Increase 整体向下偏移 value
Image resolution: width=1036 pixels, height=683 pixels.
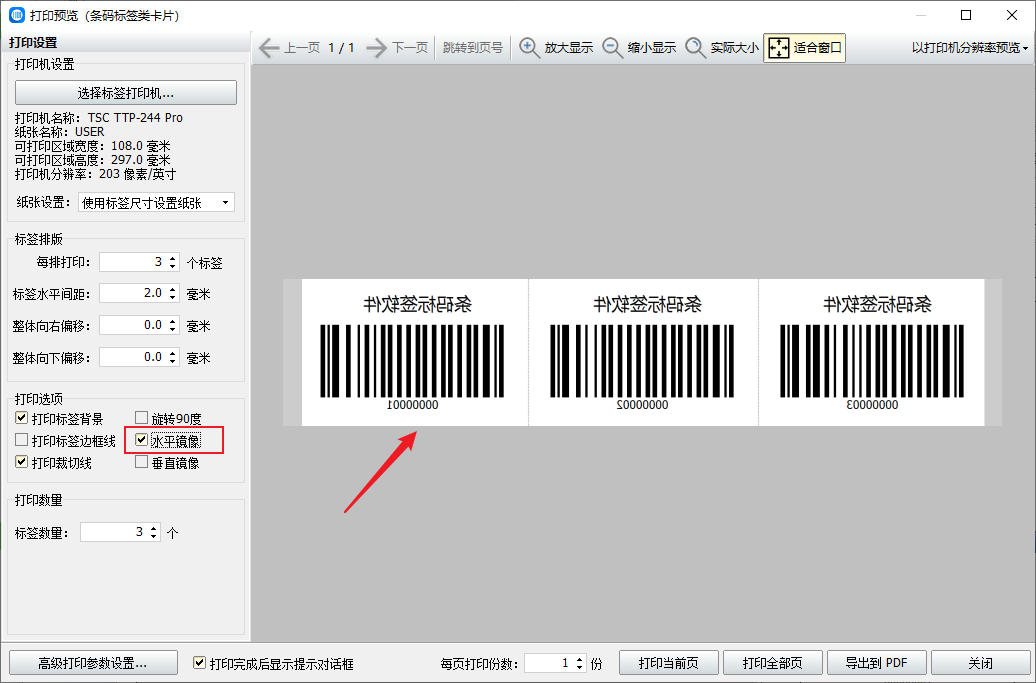tap(172, 353)
